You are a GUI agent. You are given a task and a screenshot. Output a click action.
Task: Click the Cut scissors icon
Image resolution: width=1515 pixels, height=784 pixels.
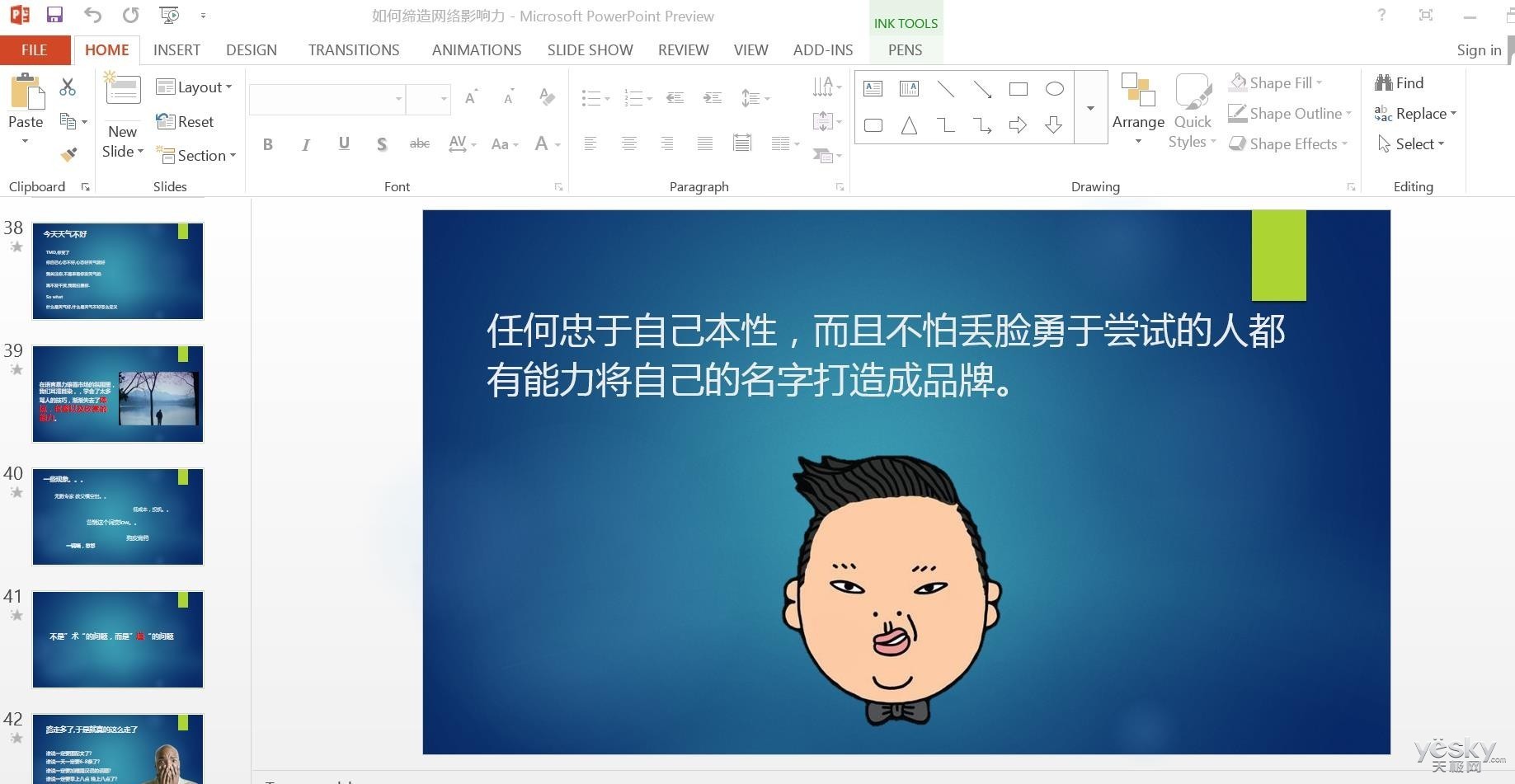pyautogui.click(x=68, y=87)
